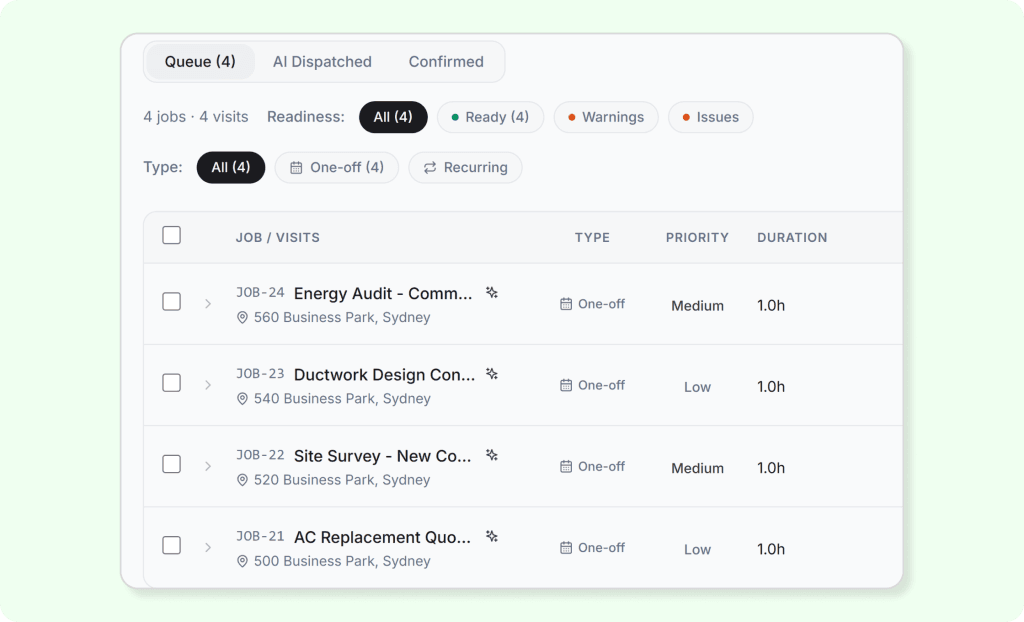Toggle the select-all checkbox in table header
Screen dimensions: 1024x622
point(172,236)
